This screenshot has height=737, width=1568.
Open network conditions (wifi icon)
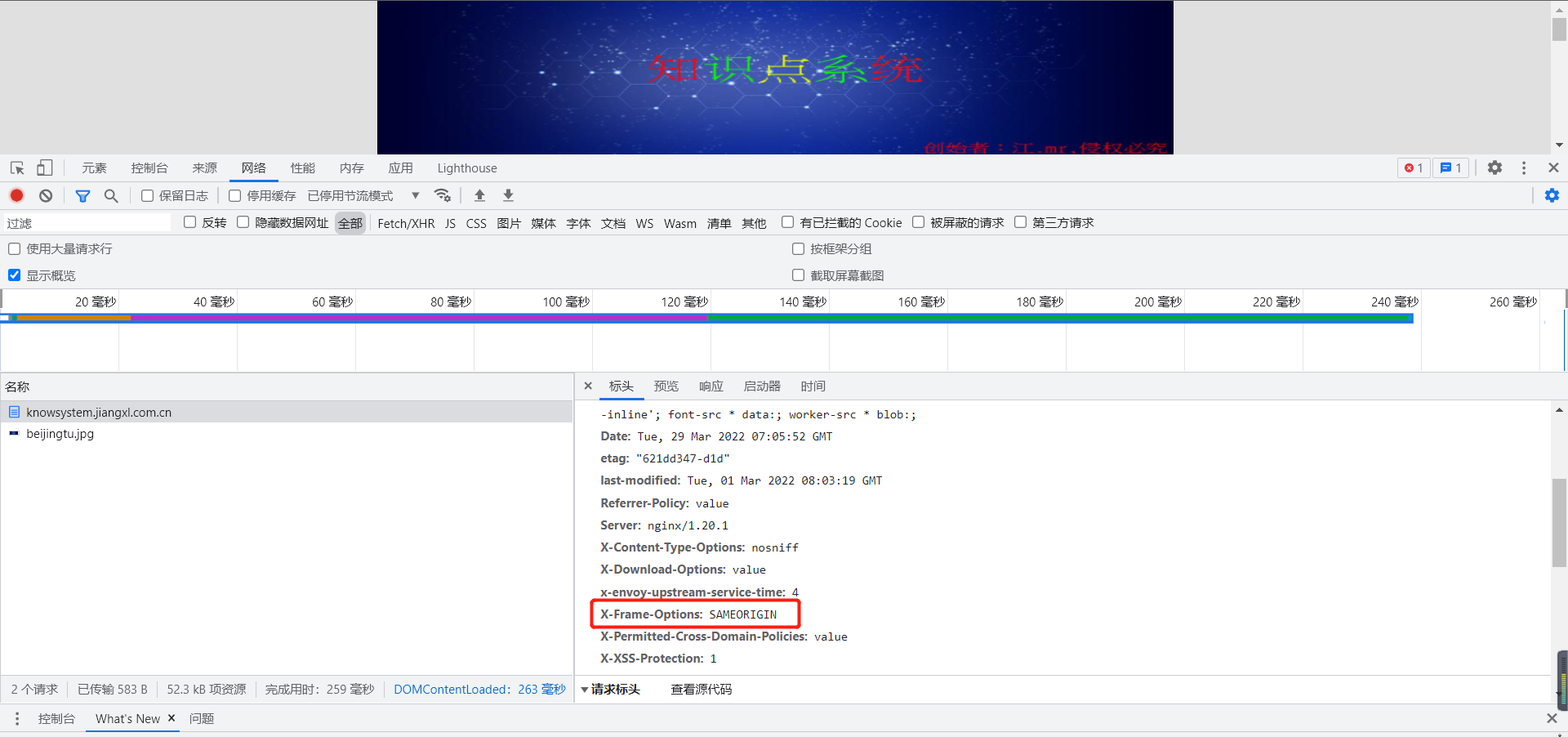(x=443, y=195)
